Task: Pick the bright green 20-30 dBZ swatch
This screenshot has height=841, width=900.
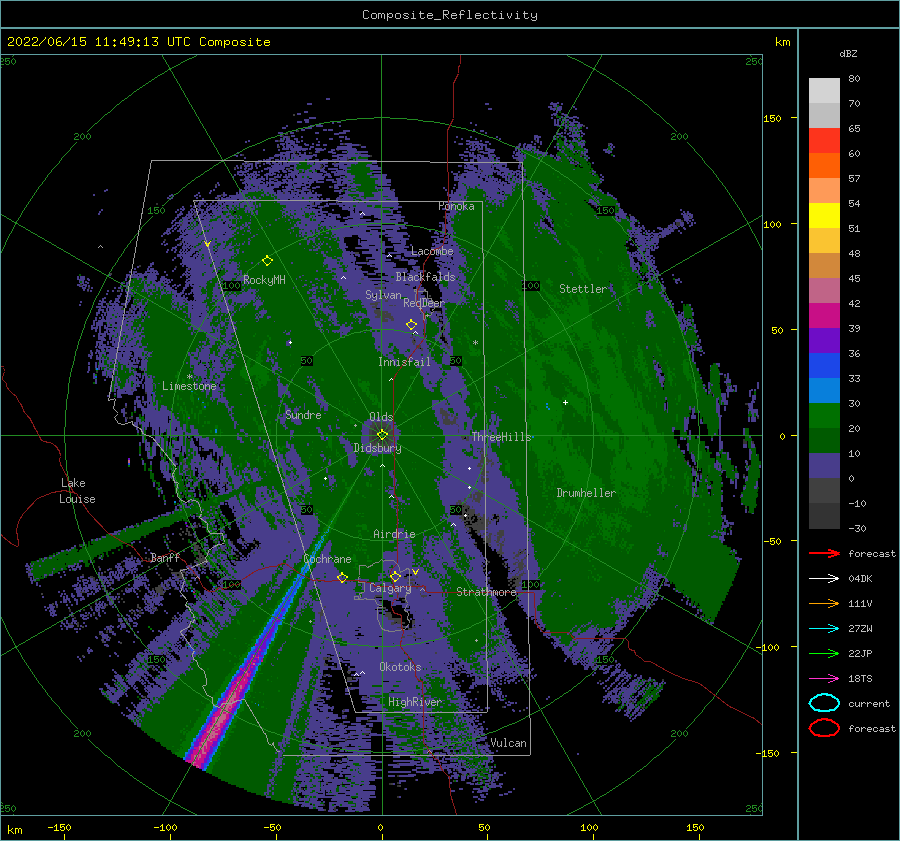Action: 824,415
